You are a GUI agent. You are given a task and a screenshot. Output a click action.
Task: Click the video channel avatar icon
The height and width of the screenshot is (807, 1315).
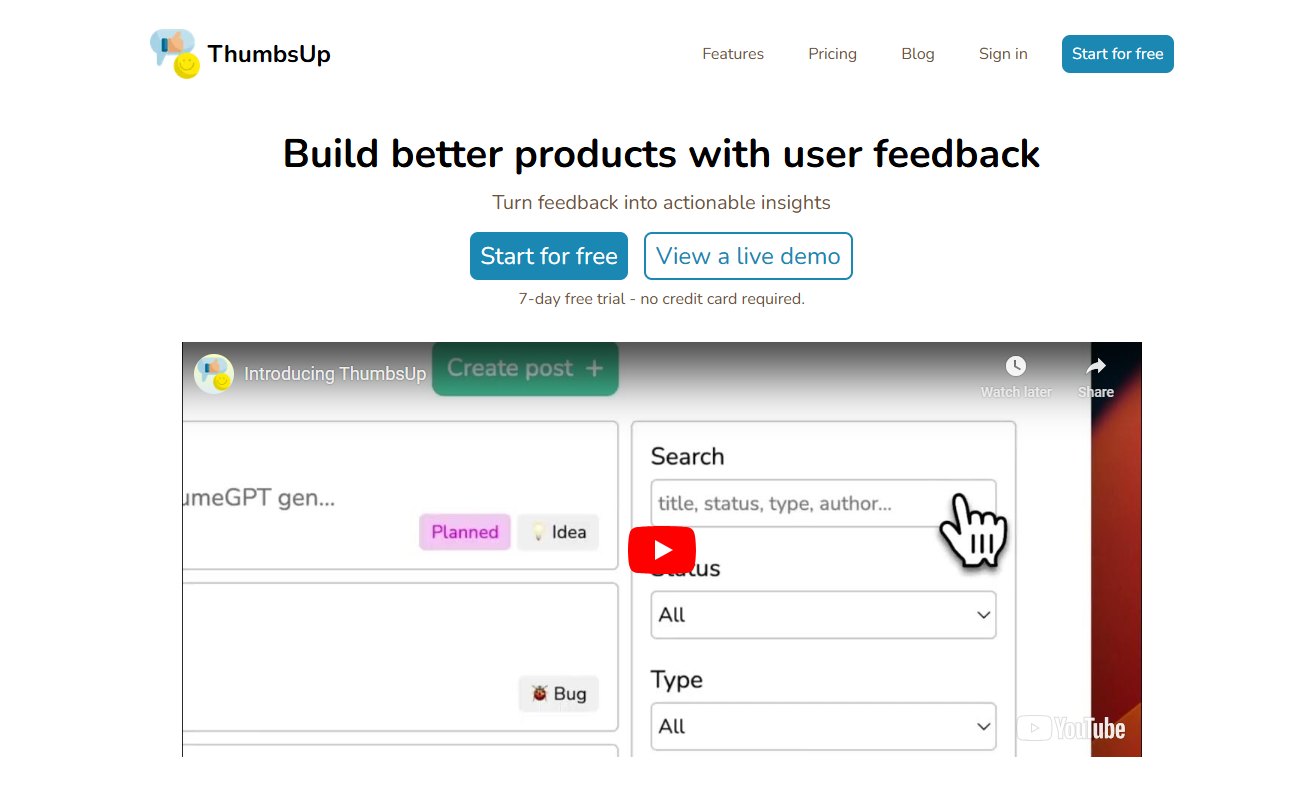(x=214, y=374)
